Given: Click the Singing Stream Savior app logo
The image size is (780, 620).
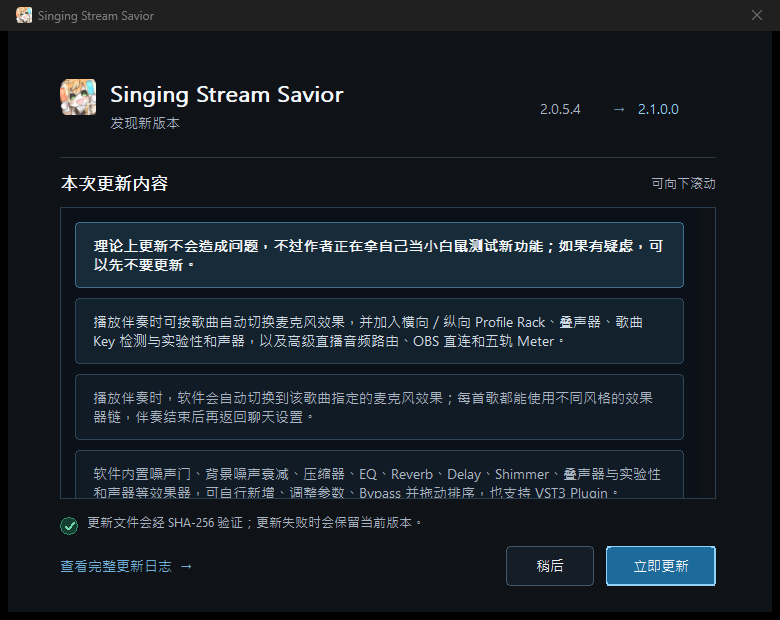Looking at the screenshot, I should tap(78, 97).
